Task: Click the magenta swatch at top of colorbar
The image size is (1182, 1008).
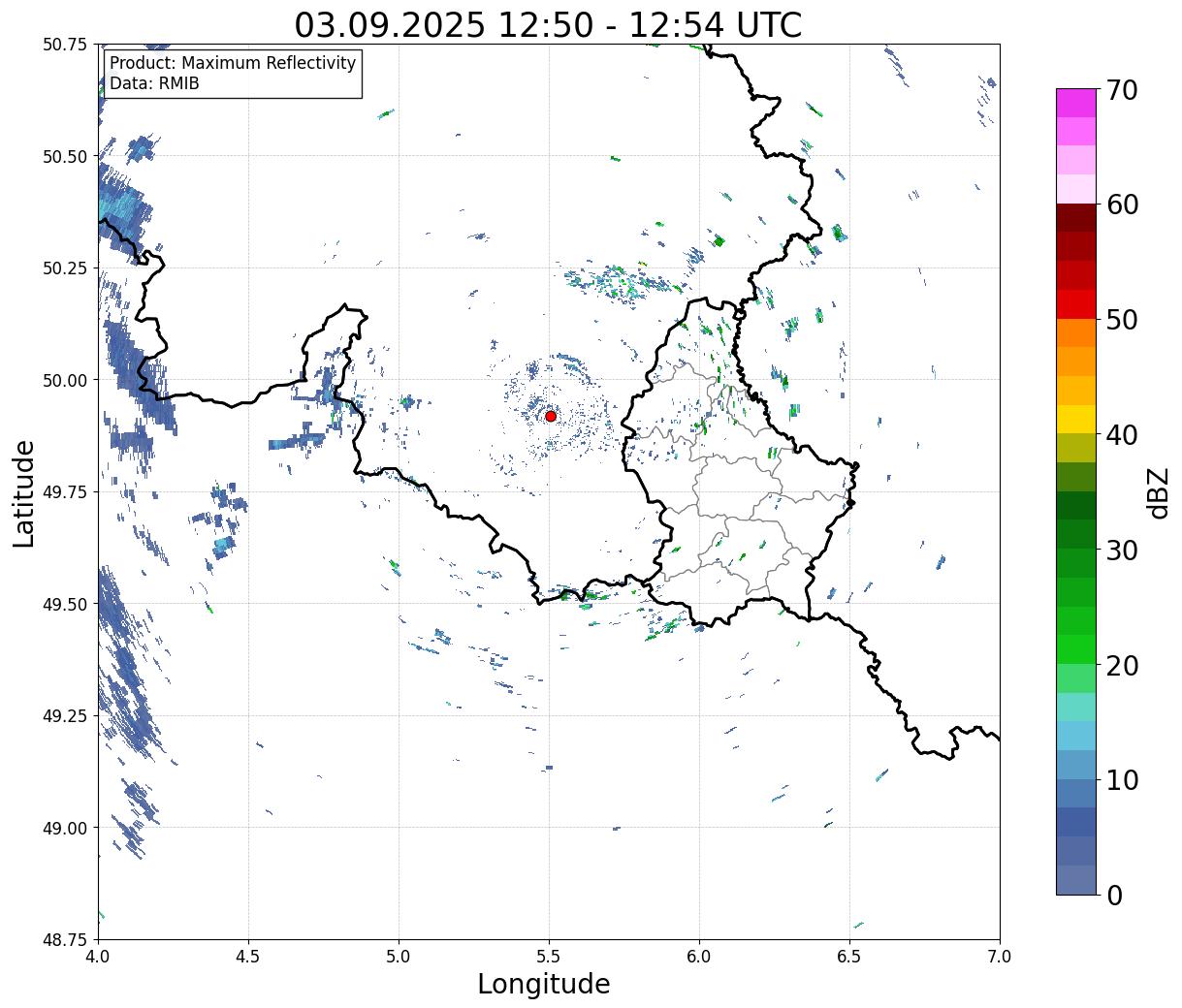Action: coord(1076,103)
